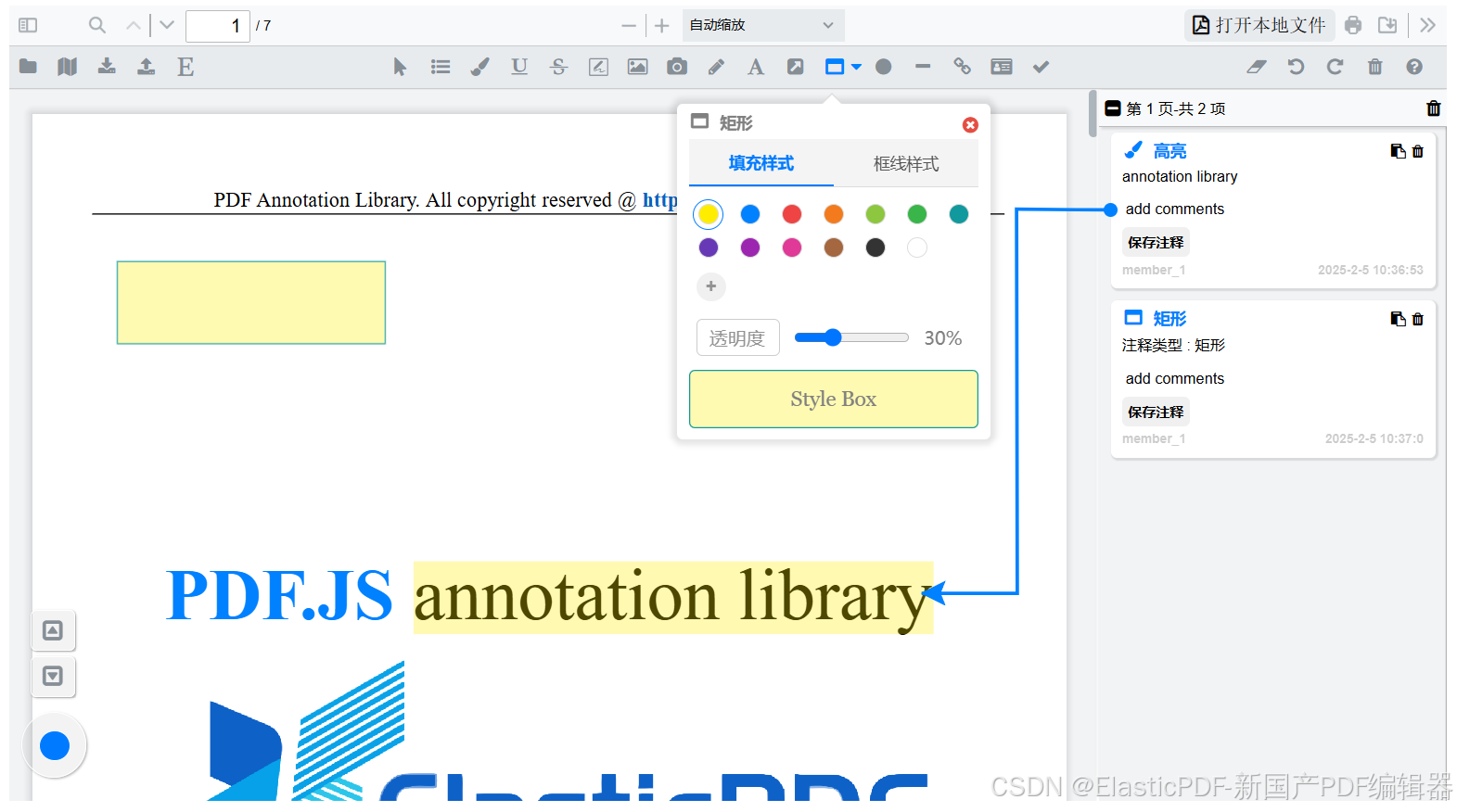Close the 矩形 style popup

970,125
